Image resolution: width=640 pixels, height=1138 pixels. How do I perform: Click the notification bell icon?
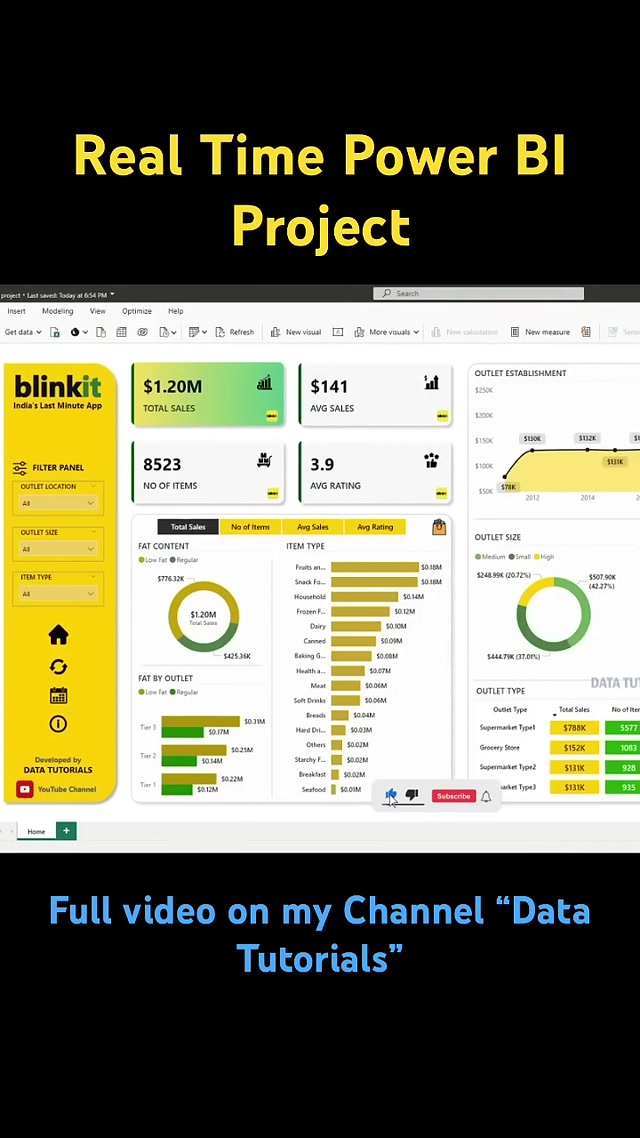pos(486,796)
